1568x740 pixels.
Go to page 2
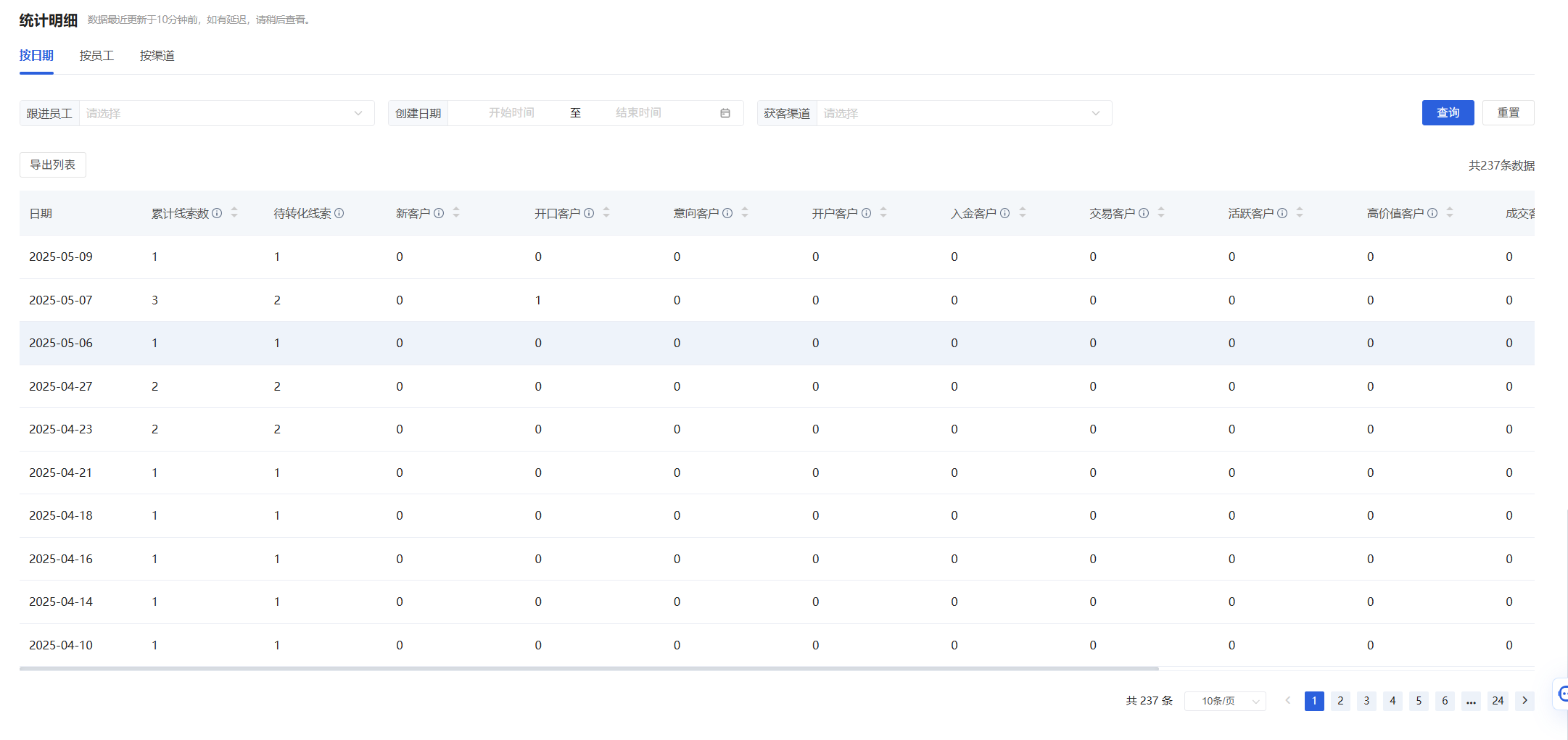1340,701
